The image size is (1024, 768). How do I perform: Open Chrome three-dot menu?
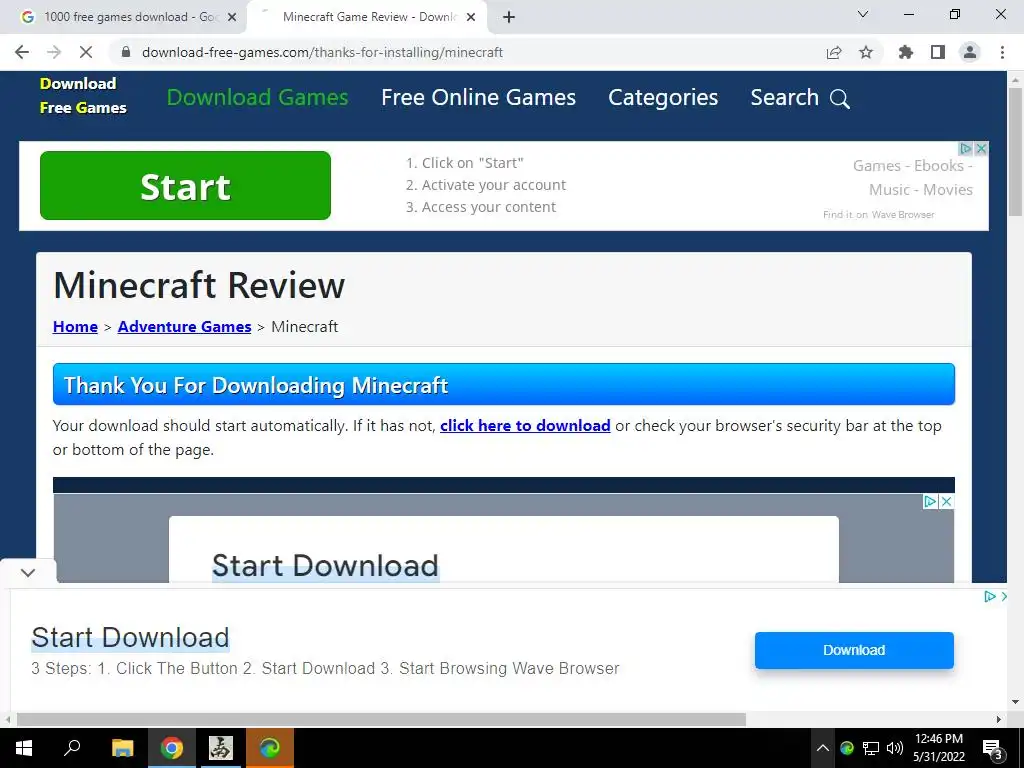(x=1002, y=52)
